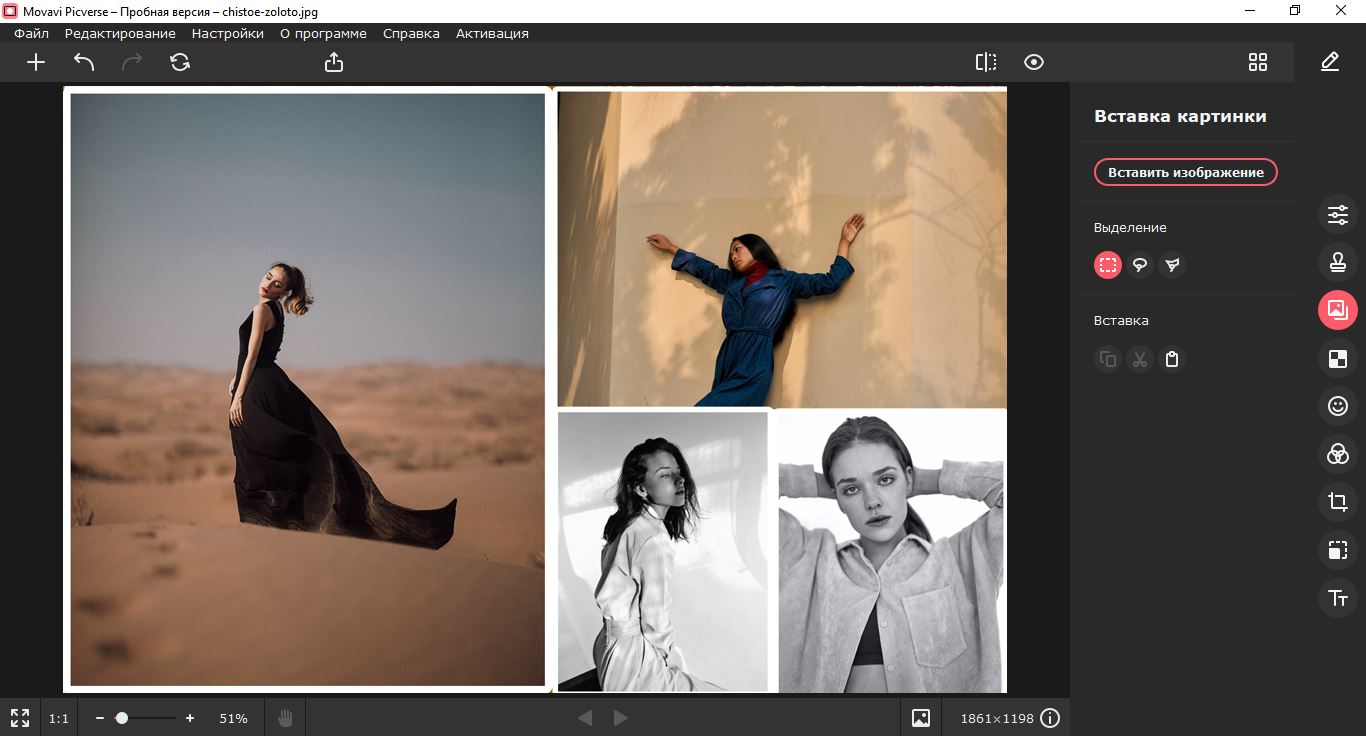Click the Выделение section label
Viewport: 1366px width, 736px height.
coord(1130,227)
